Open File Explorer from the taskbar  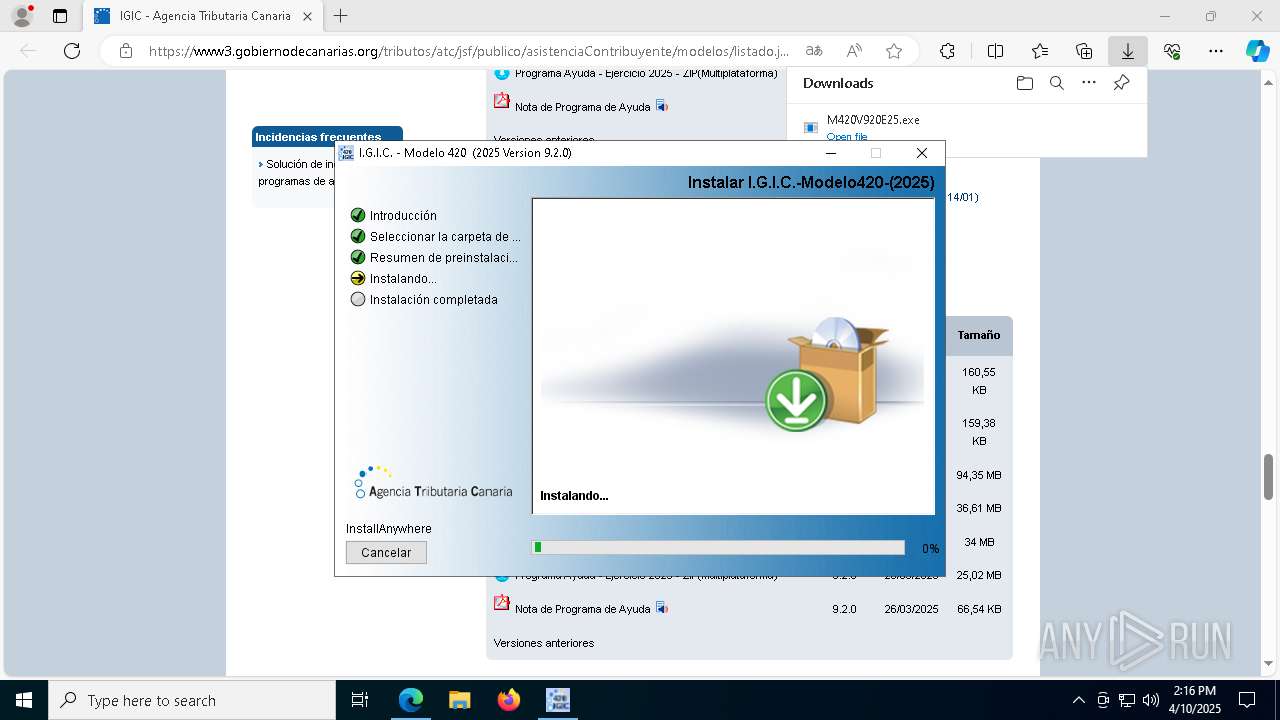(459, 700)
